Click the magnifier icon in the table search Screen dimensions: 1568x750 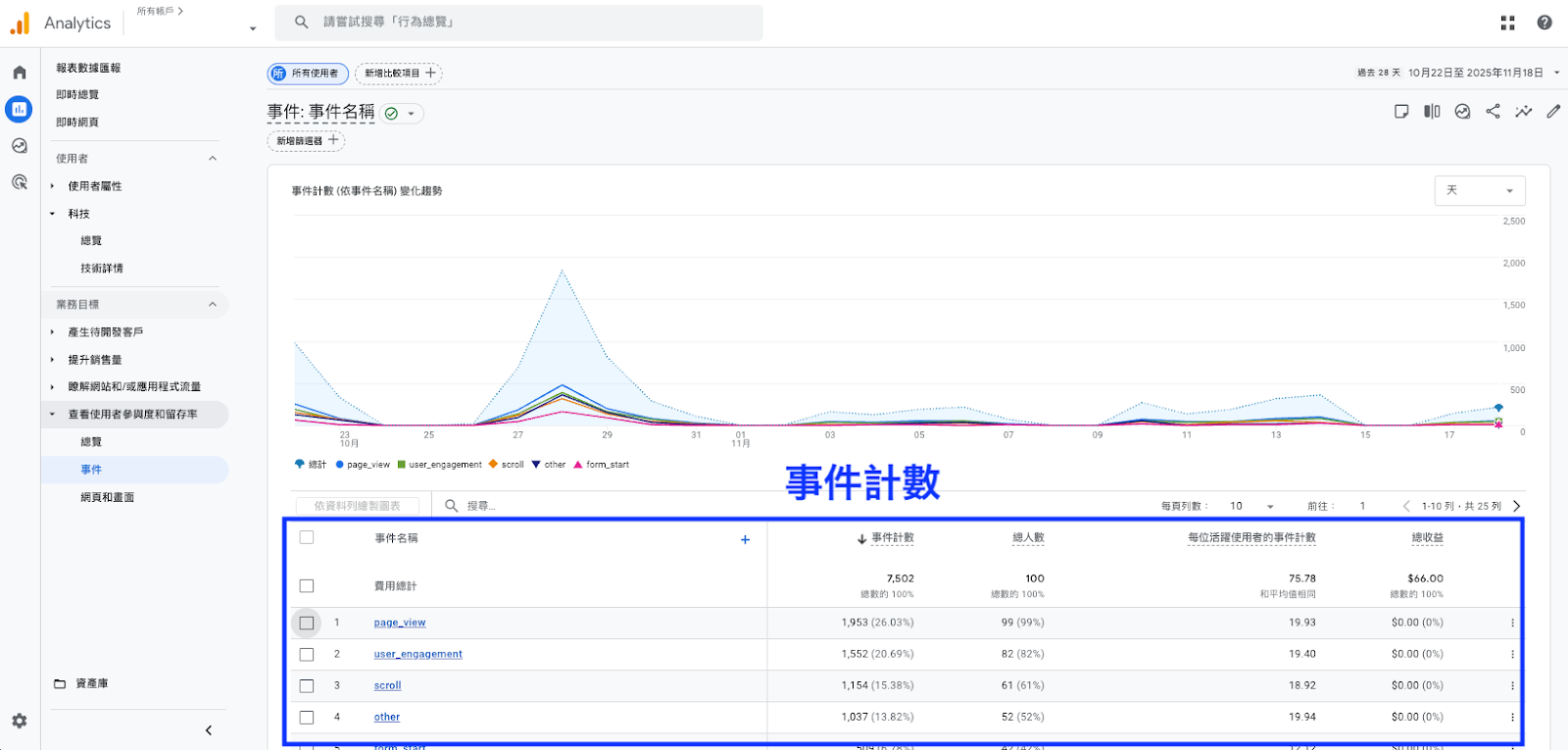click(452, 506)
